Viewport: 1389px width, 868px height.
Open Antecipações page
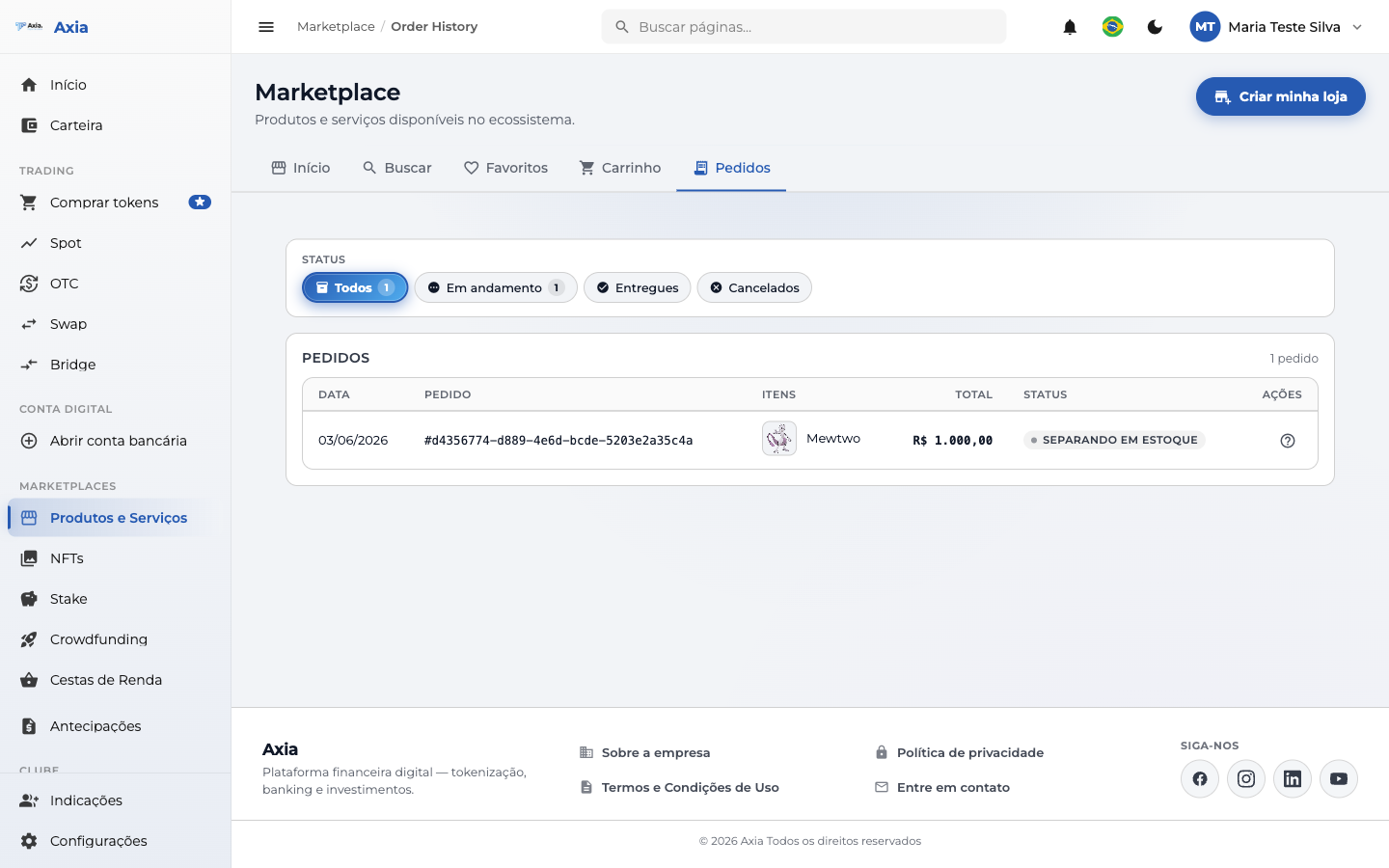[x=116, y=726]
